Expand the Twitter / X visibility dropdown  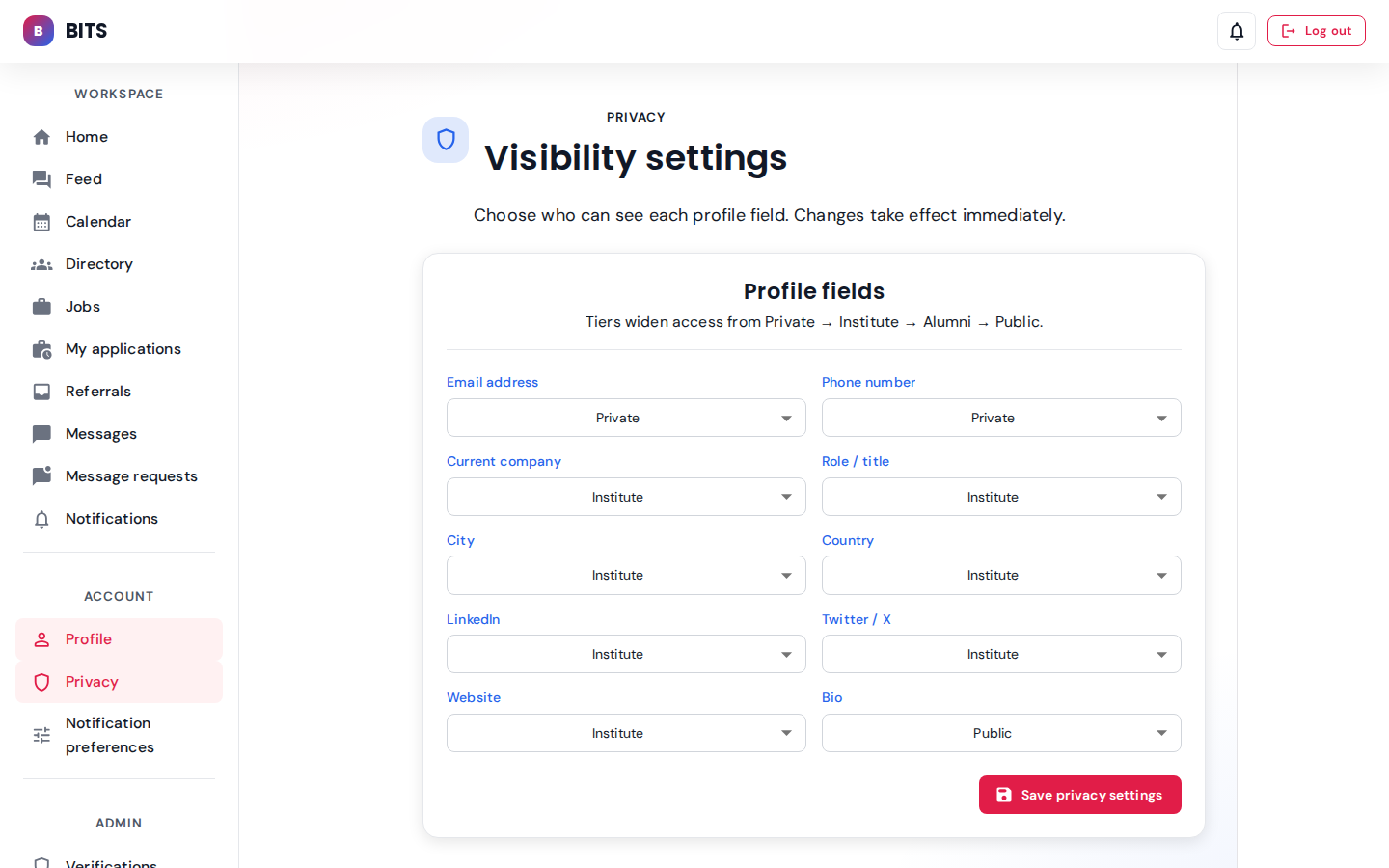[x=1001, y=654]
